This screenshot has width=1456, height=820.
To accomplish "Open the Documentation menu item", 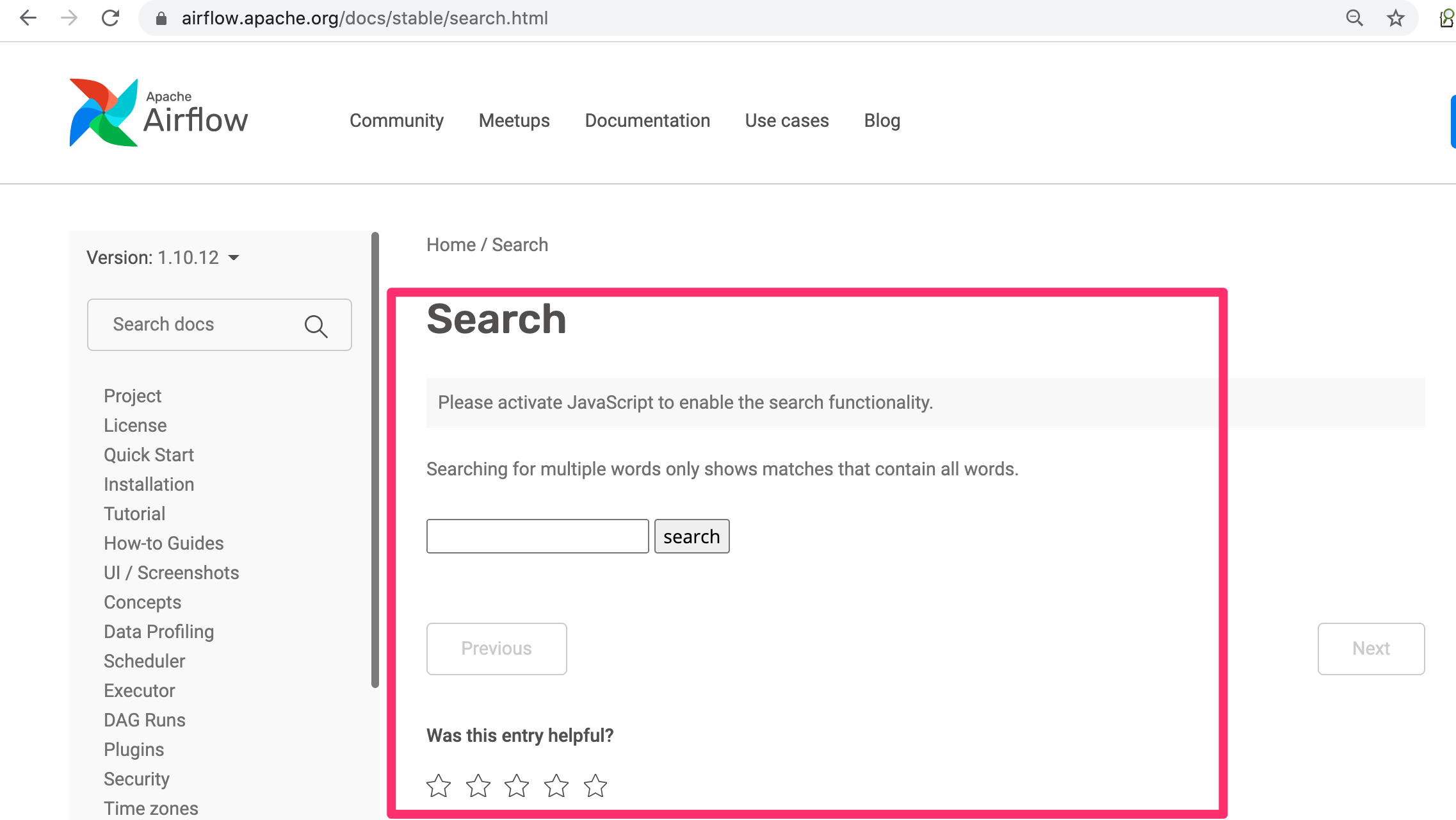I will coord(647,120).
